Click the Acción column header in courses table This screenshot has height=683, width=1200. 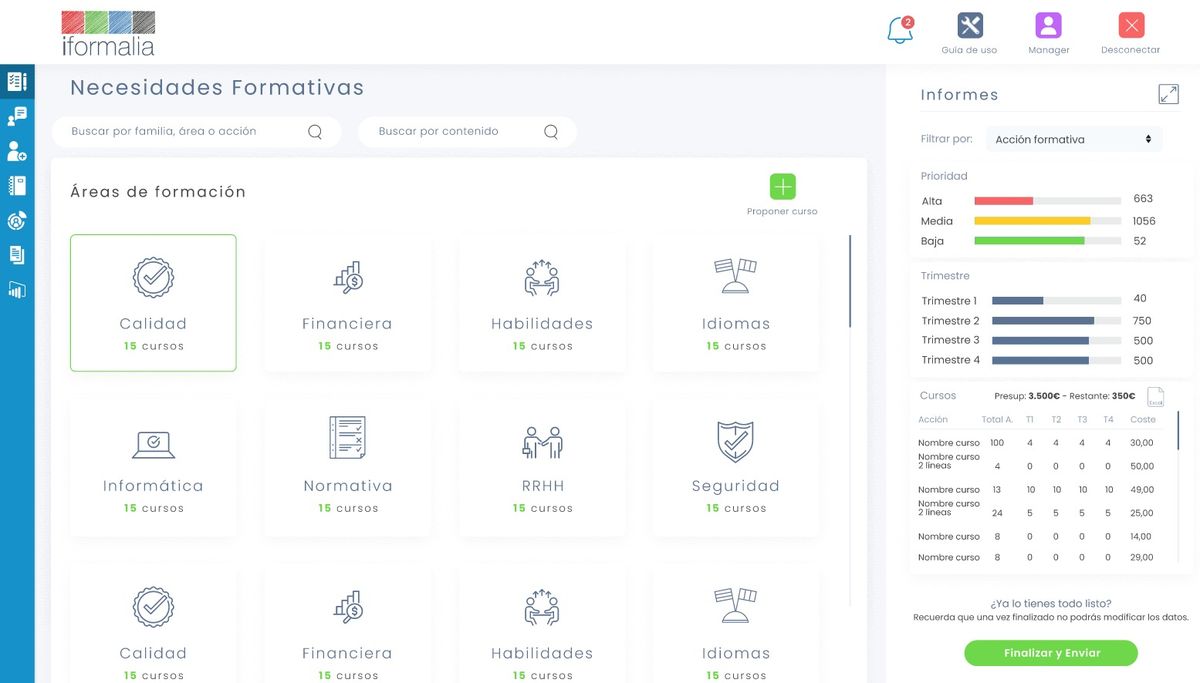point(933,420)
